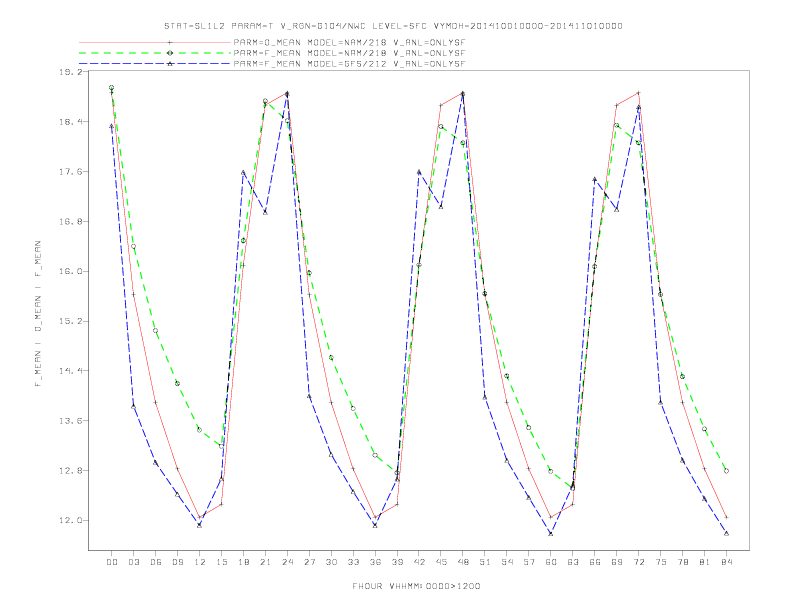Click y-axis tick label 19.2
This screenshot has height=612, width=792.
(70, 72)
